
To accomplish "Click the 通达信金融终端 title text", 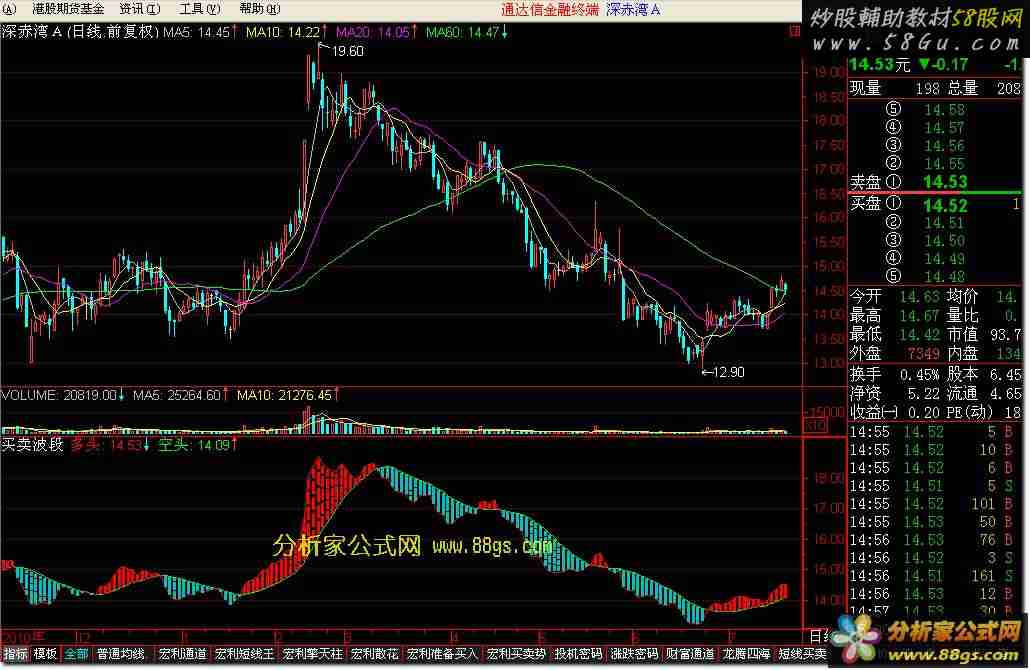I will pos(550,9).
